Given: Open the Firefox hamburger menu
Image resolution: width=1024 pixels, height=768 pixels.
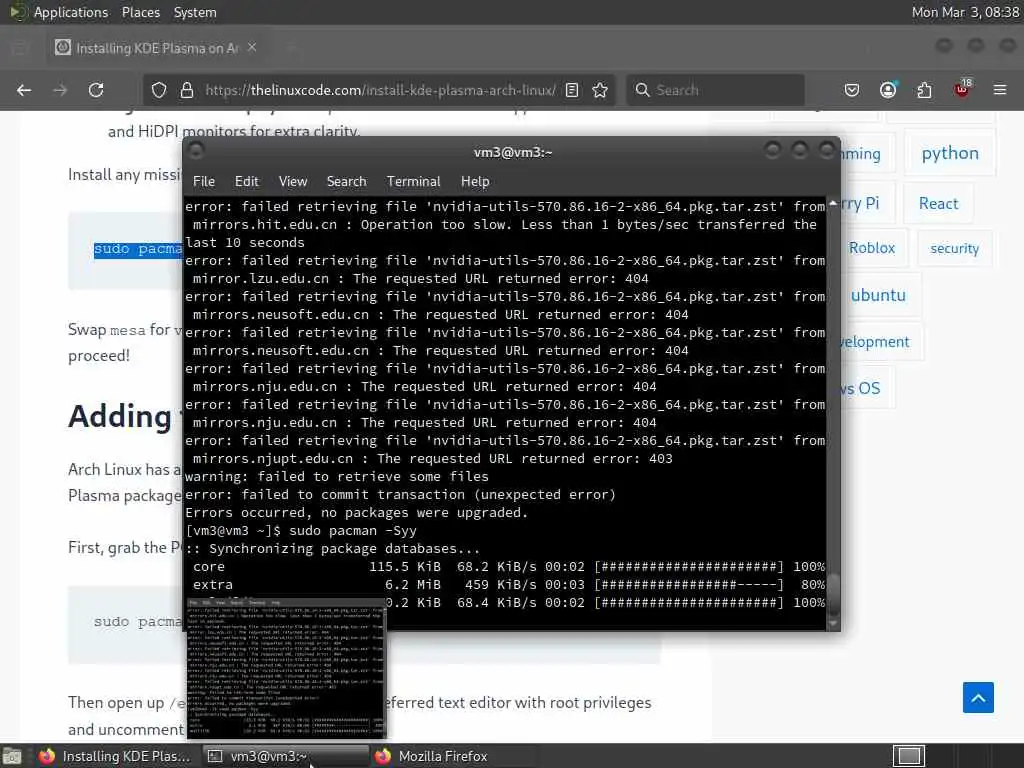Looking at the screenshot, I should click(x=1000, y=90).
